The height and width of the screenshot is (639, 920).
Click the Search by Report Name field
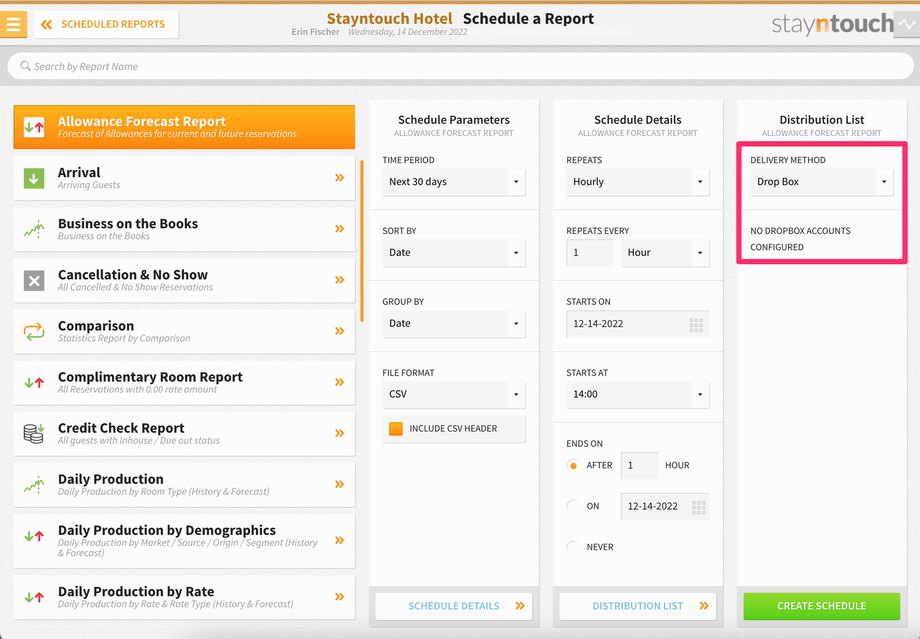pyautogui.click(x=461, y=66)
